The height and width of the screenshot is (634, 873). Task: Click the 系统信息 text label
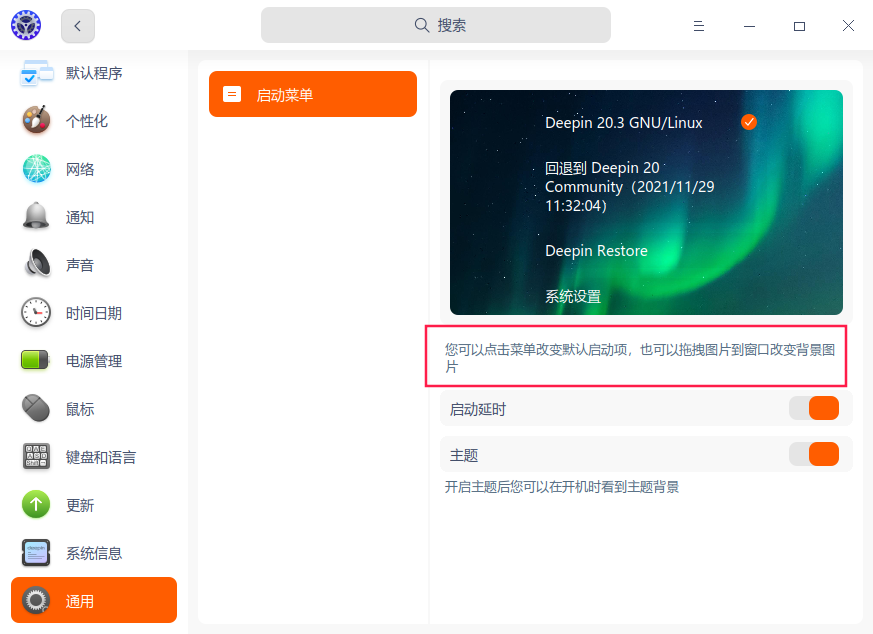[x=94, y=553]
